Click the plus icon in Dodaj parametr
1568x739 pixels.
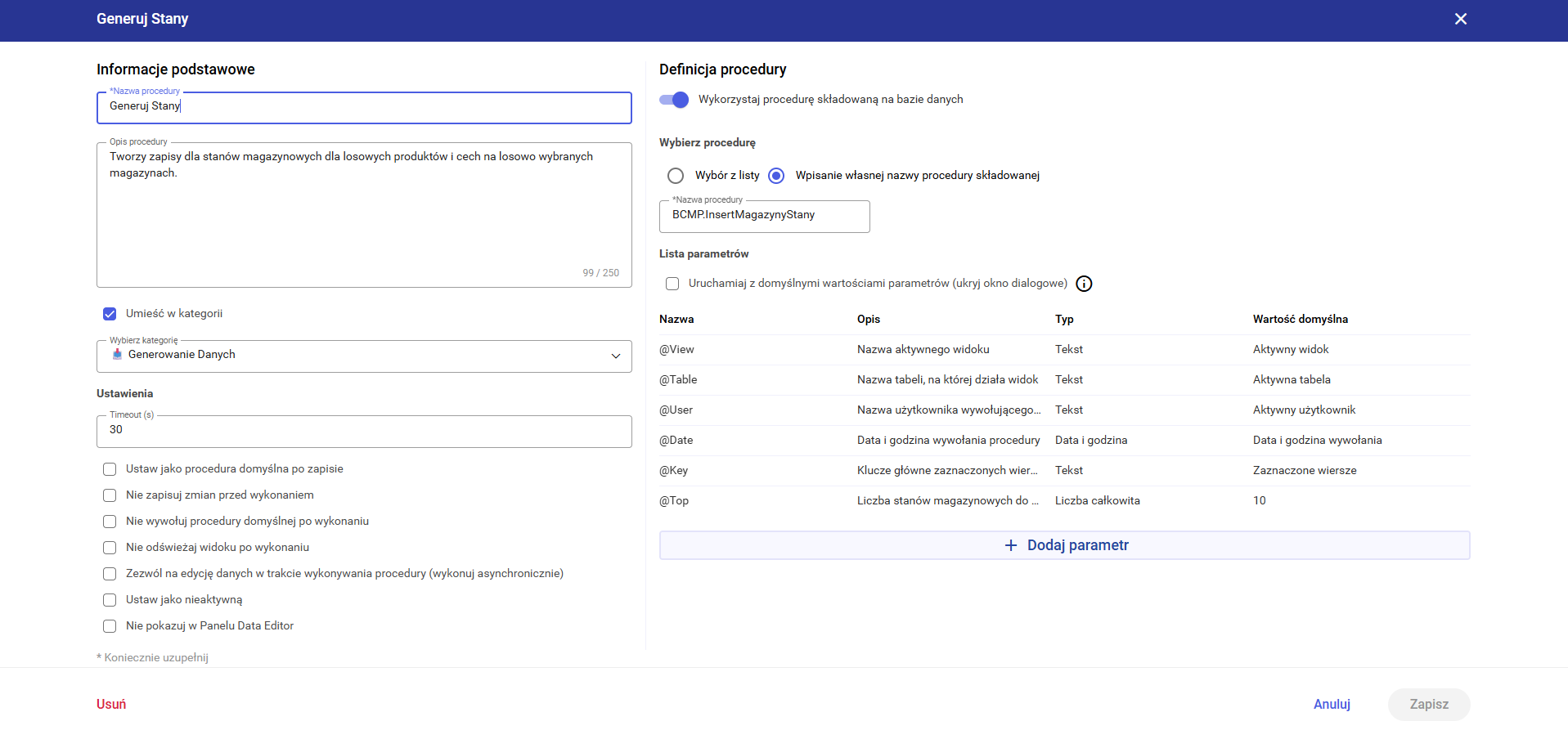1011,545
